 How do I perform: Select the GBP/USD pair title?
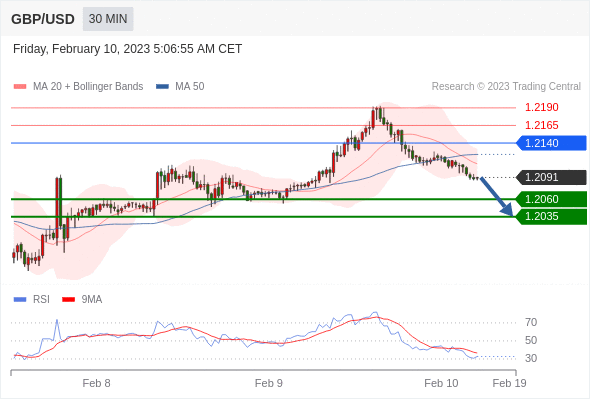coord(43,19)
